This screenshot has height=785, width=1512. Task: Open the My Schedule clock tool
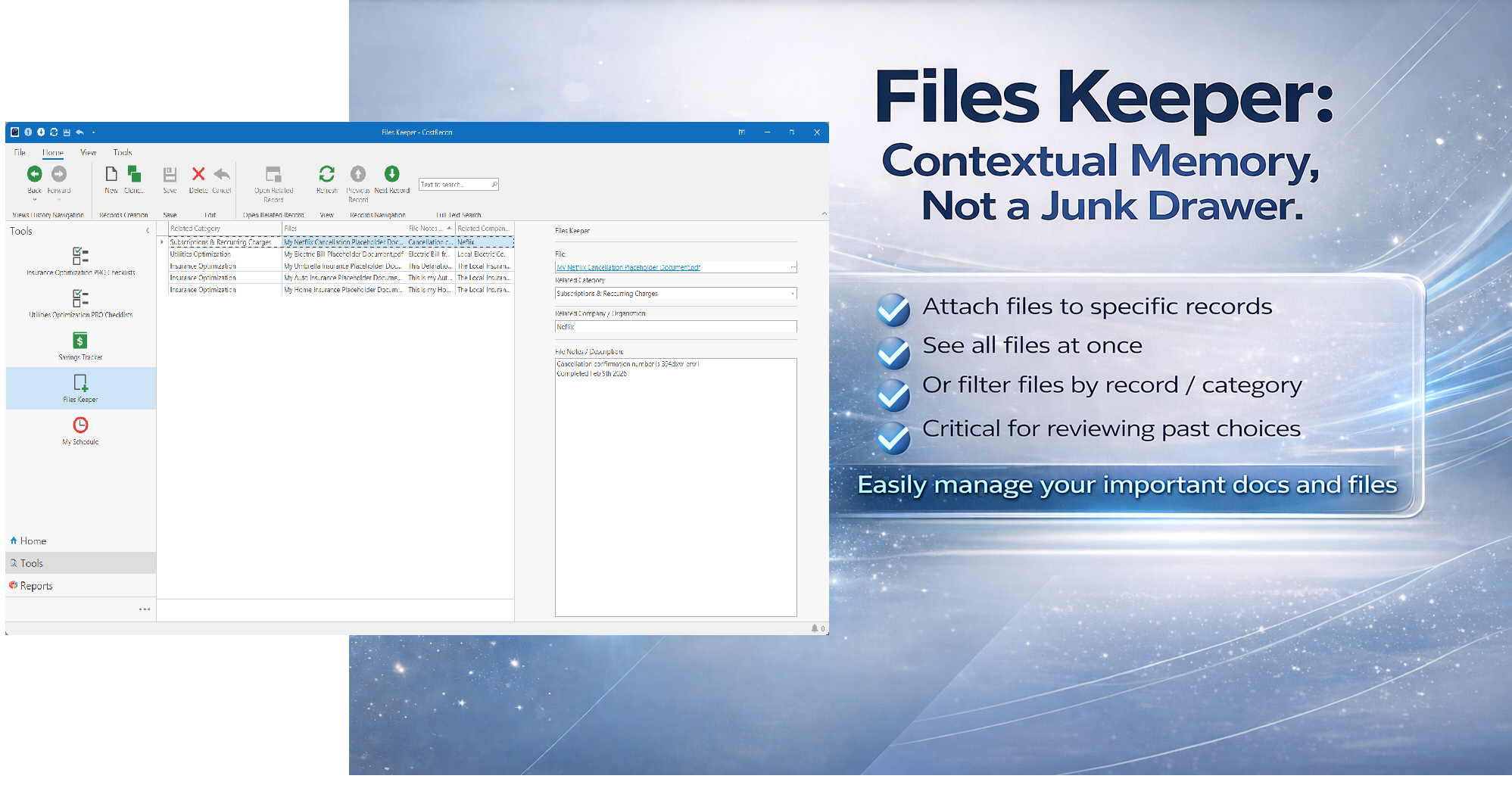coord(80,425)
